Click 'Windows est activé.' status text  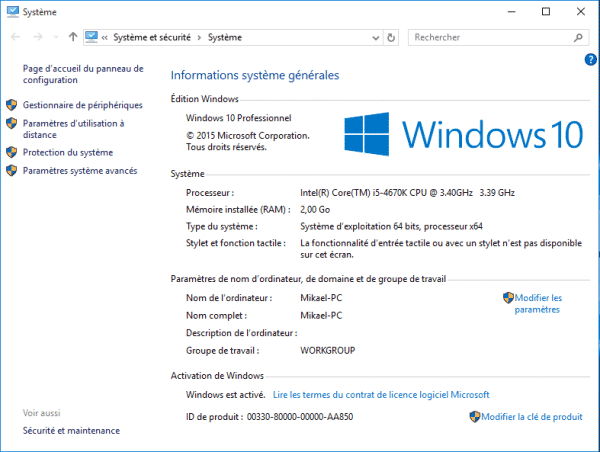pos(226,395)
